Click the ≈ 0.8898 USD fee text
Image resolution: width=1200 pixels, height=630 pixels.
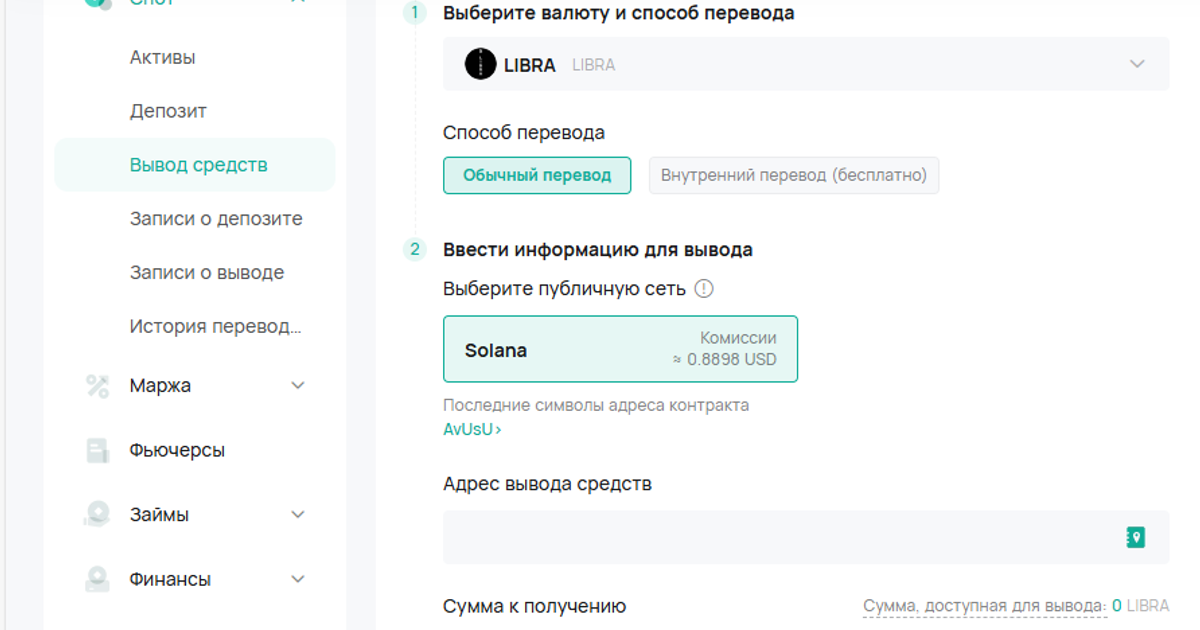725,360
